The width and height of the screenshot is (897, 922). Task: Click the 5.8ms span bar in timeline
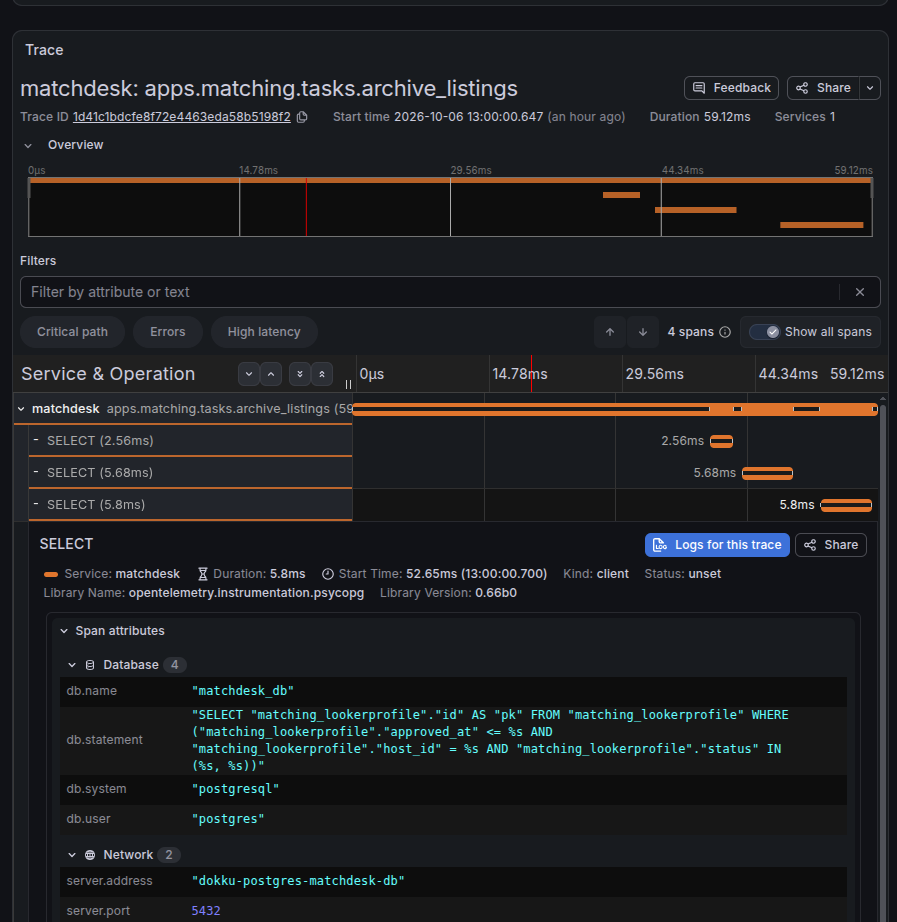pos(846,505)
